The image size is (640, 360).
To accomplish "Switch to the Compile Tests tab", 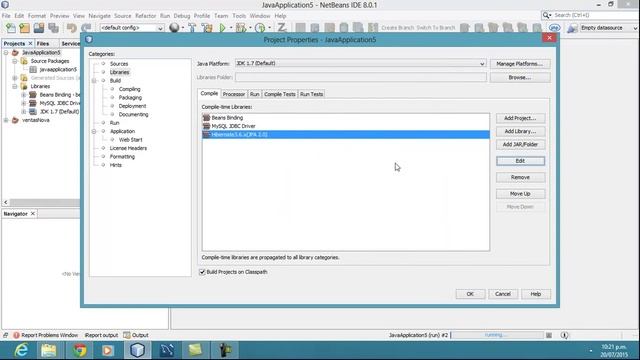I will [x=280, y=94].
